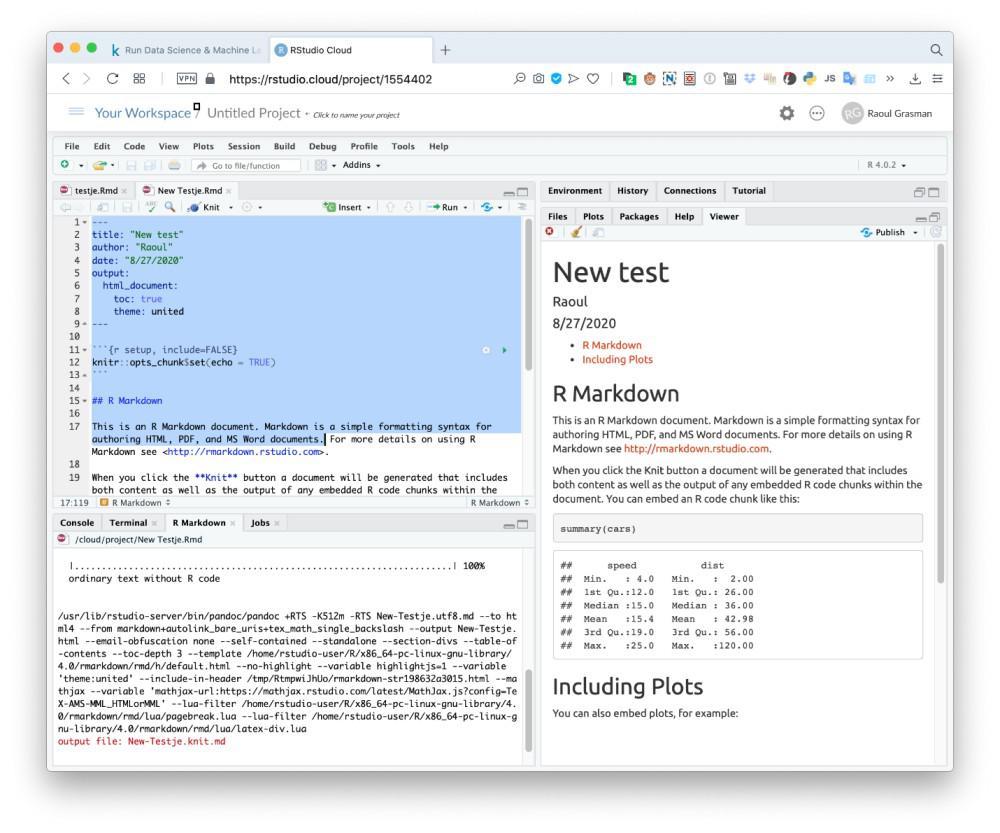The width and height of the screenshot is (1000, 833).
Task: Click the red stop icon in Viewer pane
Action: [550, 232]
